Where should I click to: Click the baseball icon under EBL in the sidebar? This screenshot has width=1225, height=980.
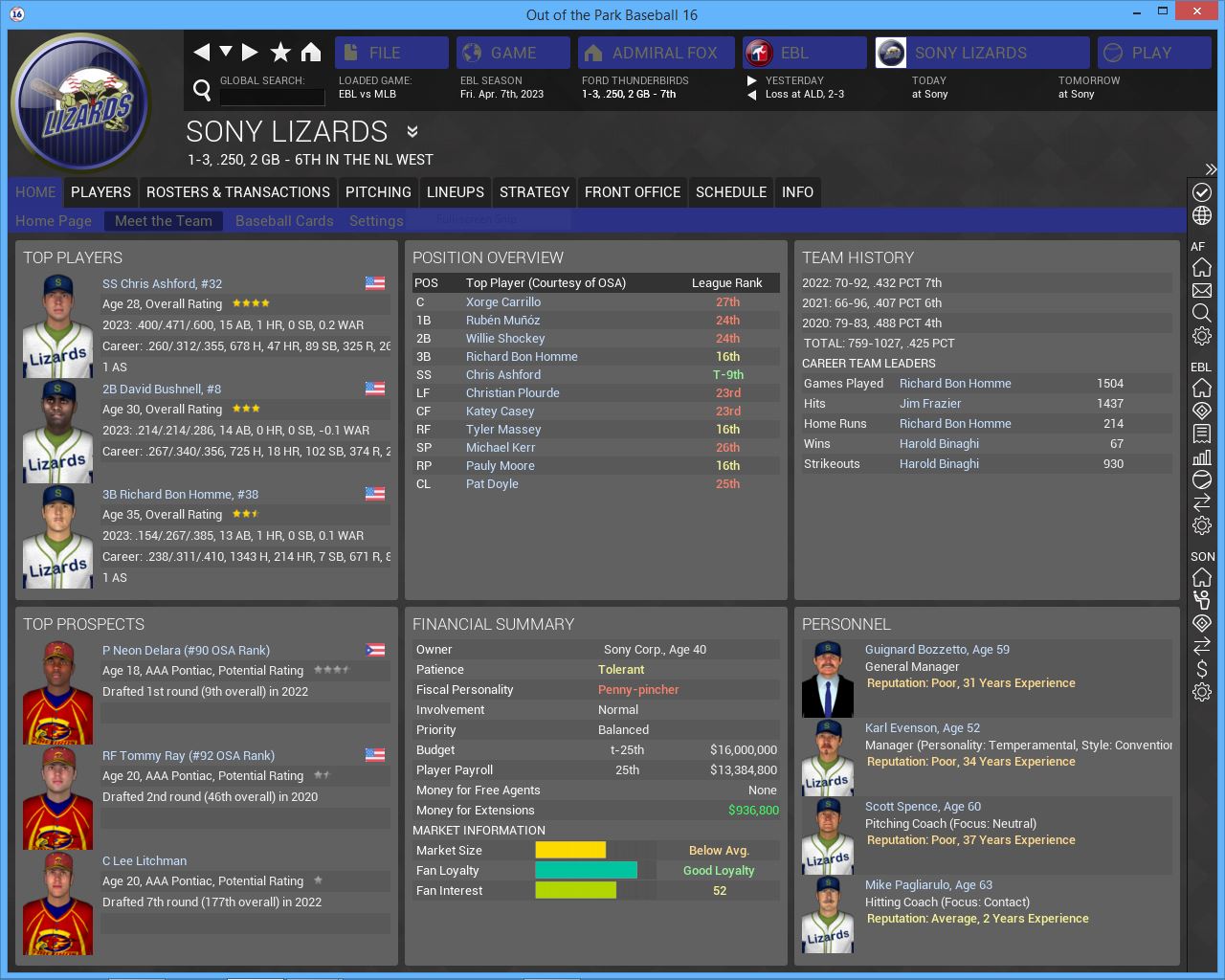coord(1202,479)
